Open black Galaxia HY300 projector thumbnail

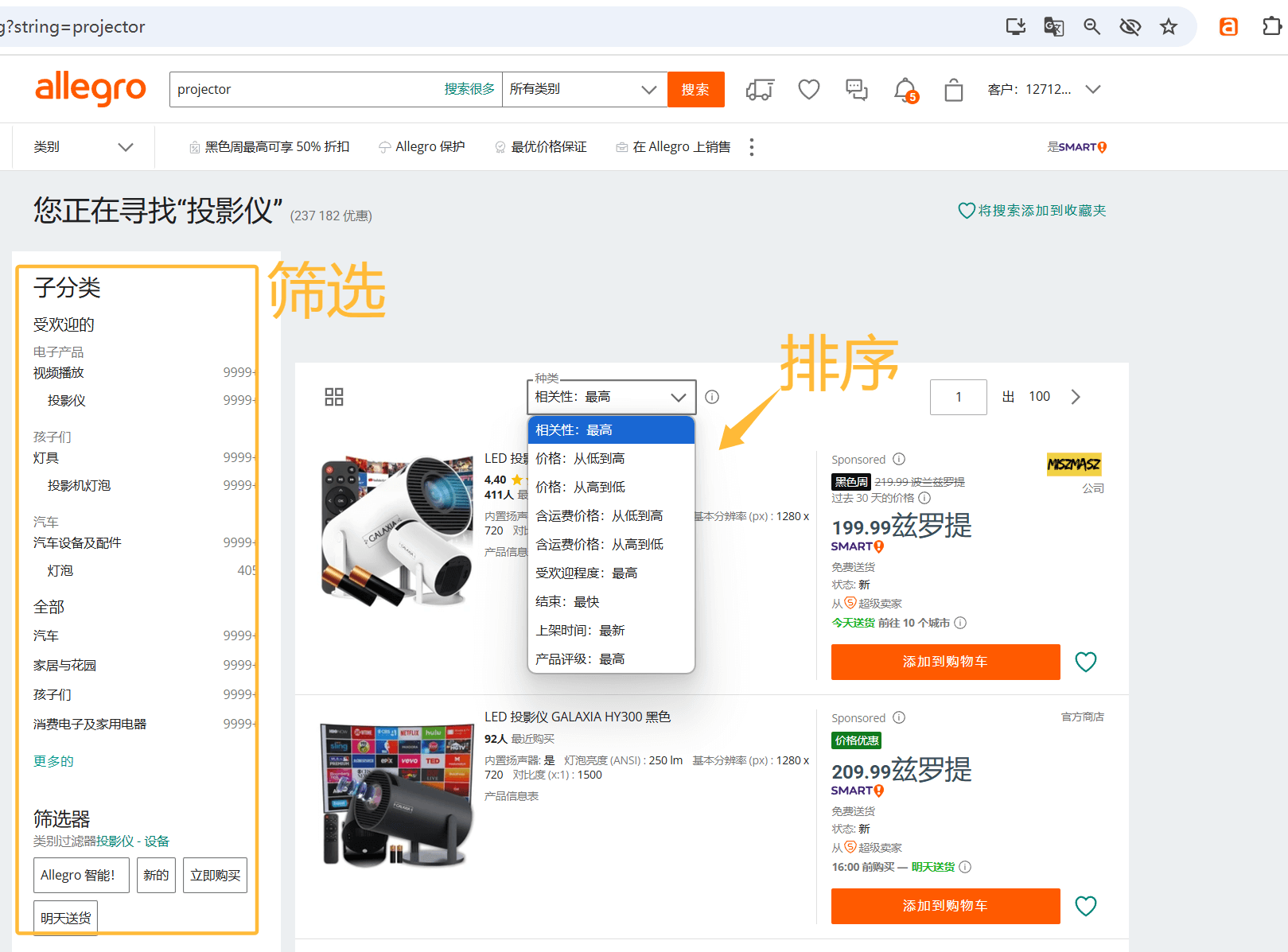pos(397,795)
